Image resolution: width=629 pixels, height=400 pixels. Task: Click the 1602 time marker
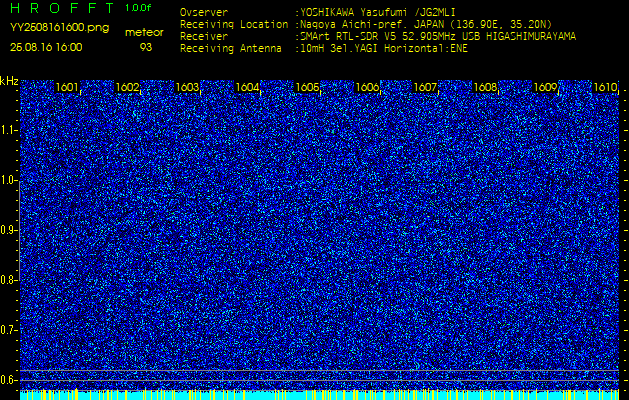[127, 87]
